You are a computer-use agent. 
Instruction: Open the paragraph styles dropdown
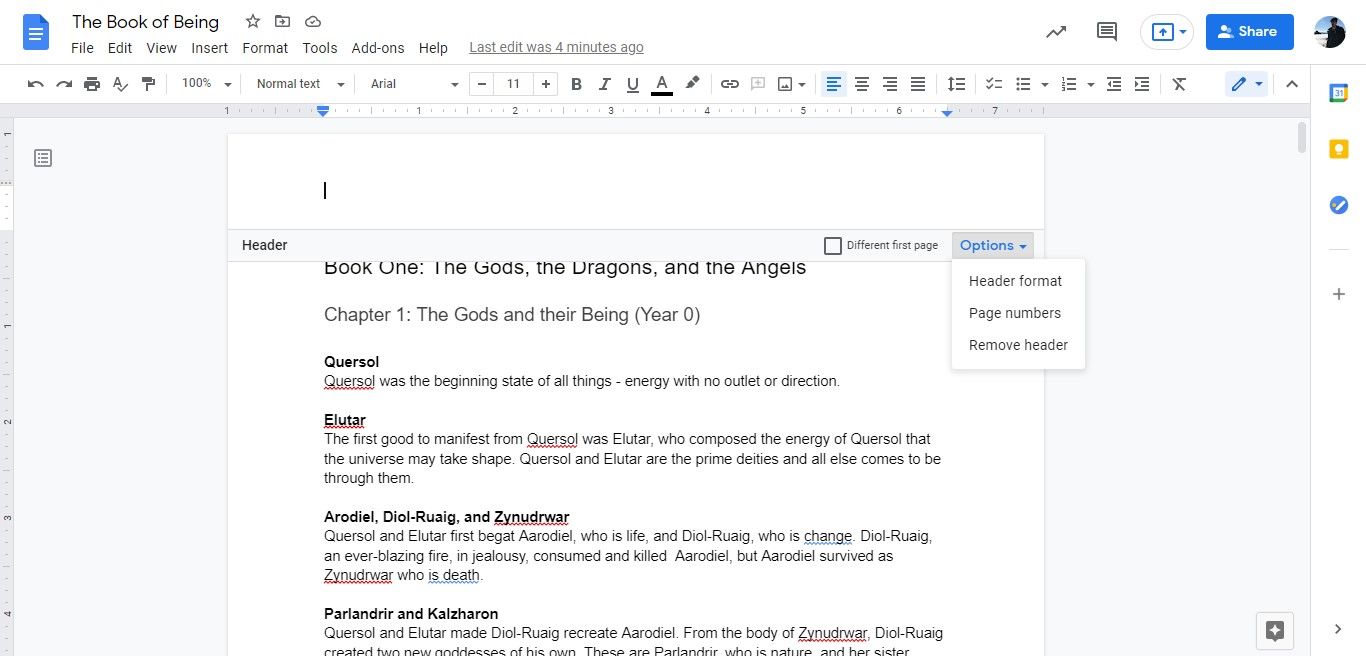pyautogui.click(x=297, y=84)
